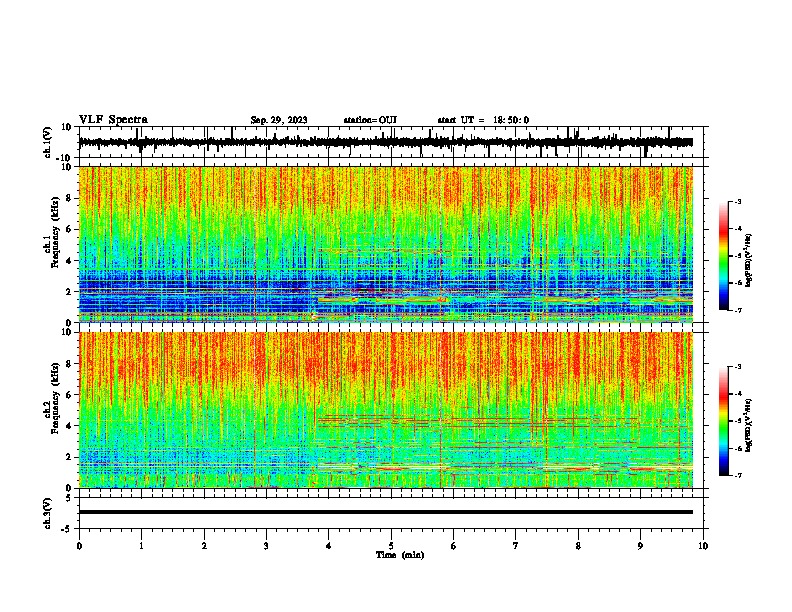The width and height of the screenshot is (792, 612).
Task: Click the ch.1 spectrogram color scale bar
Action: point(723,256)
